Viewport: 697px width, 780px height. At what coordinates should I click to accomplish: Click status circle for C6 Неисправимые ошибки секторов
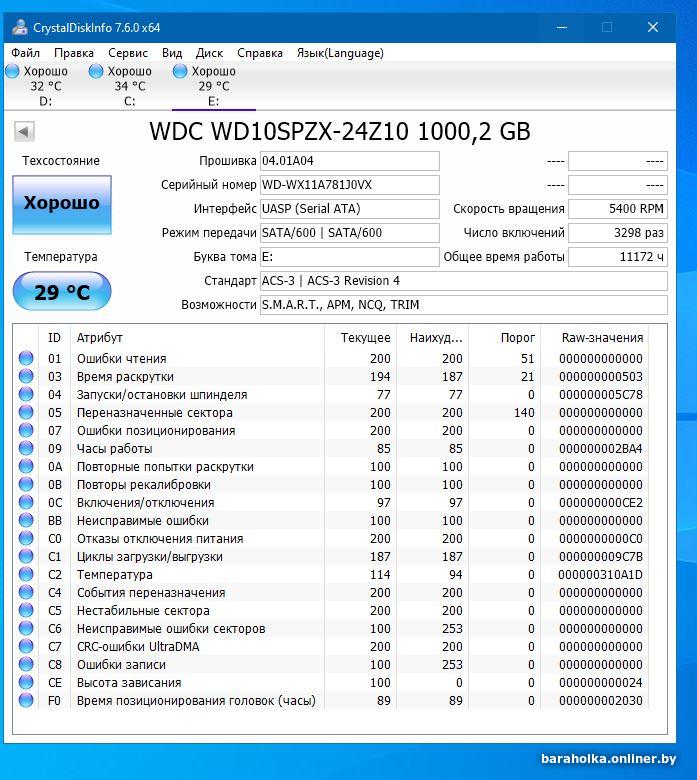pos(26,628)
